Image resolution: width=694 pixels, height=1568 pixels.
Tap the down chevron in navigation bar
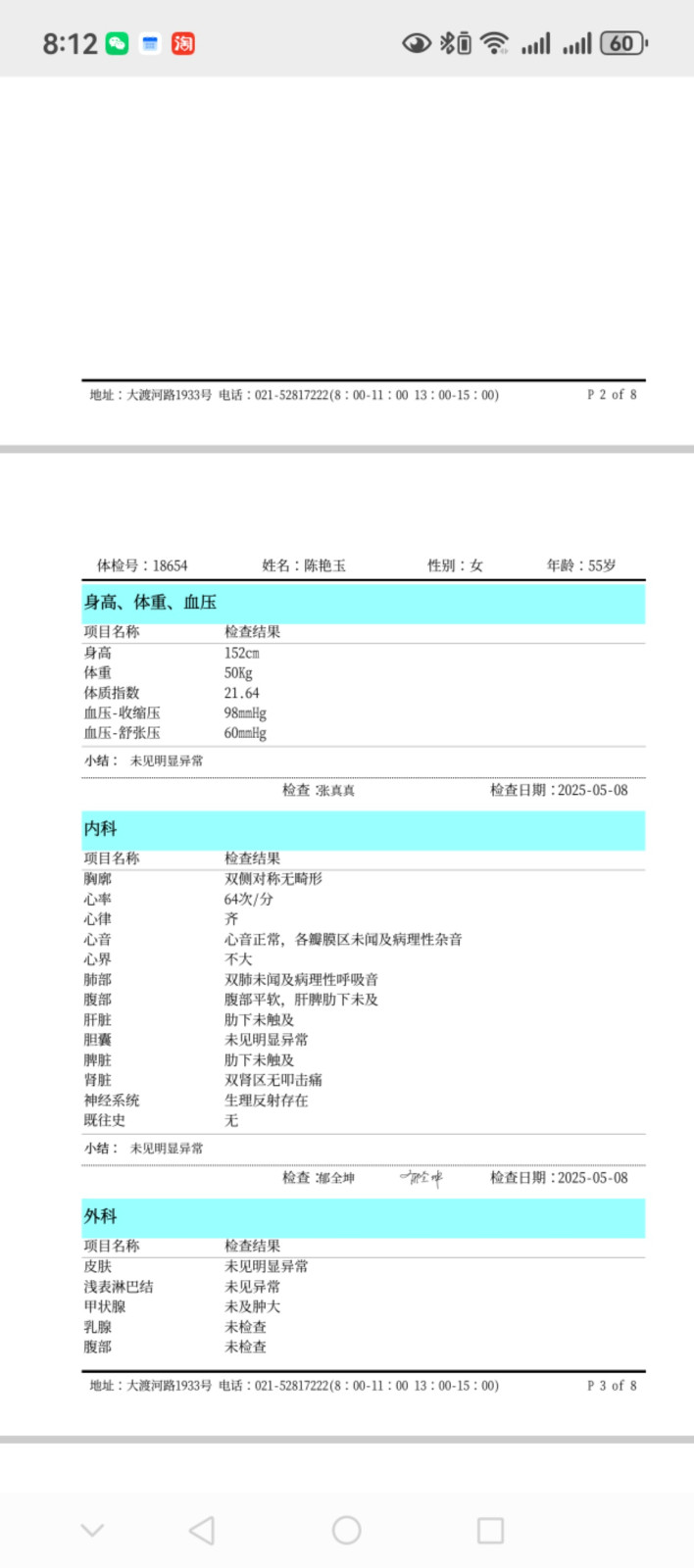tap(92, 1530)
